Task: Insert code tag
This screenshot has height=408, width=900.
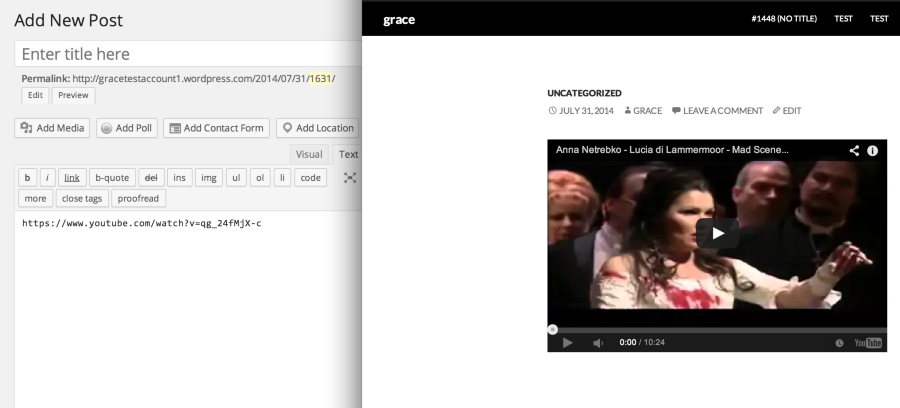Action: coord(311,177)
